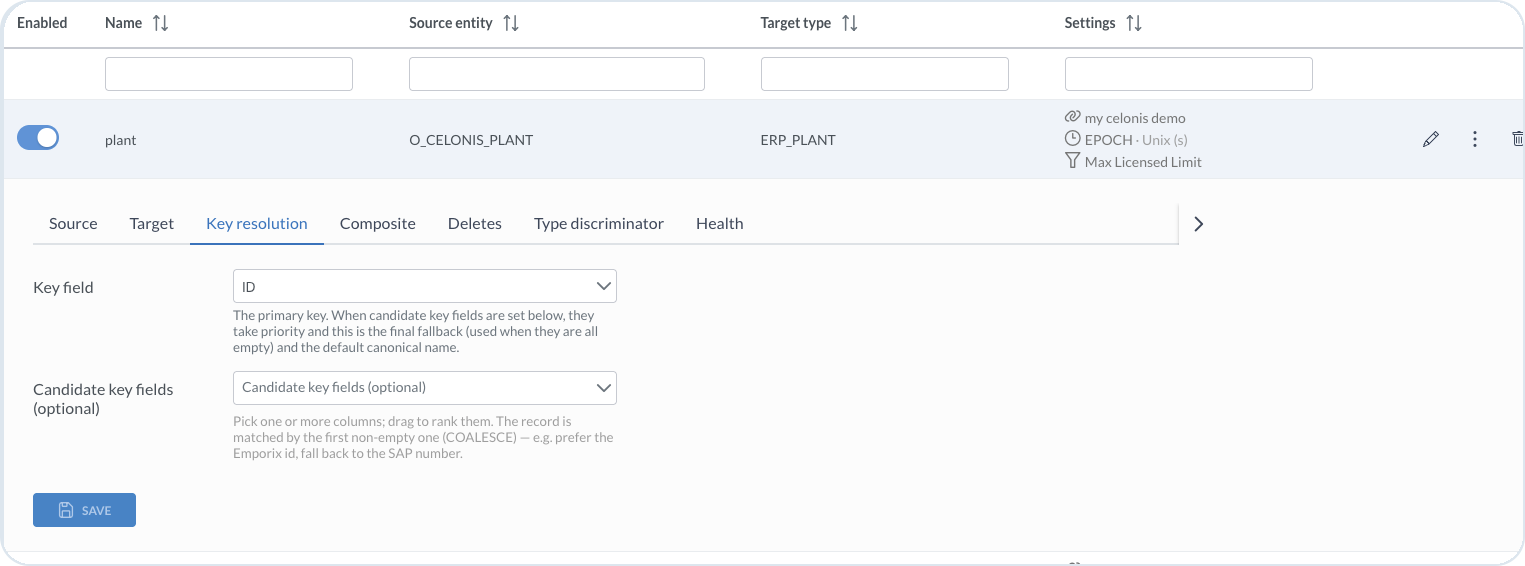Click the O_CELONIS_PLANT source entity cell
1525x566 pixels.
[471, 140]
